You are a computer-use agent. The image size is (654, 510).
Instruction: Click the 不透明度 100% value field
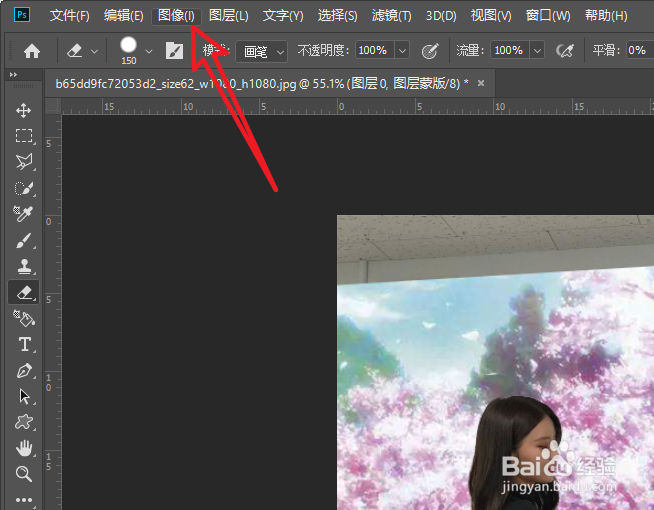coord(374,50)
